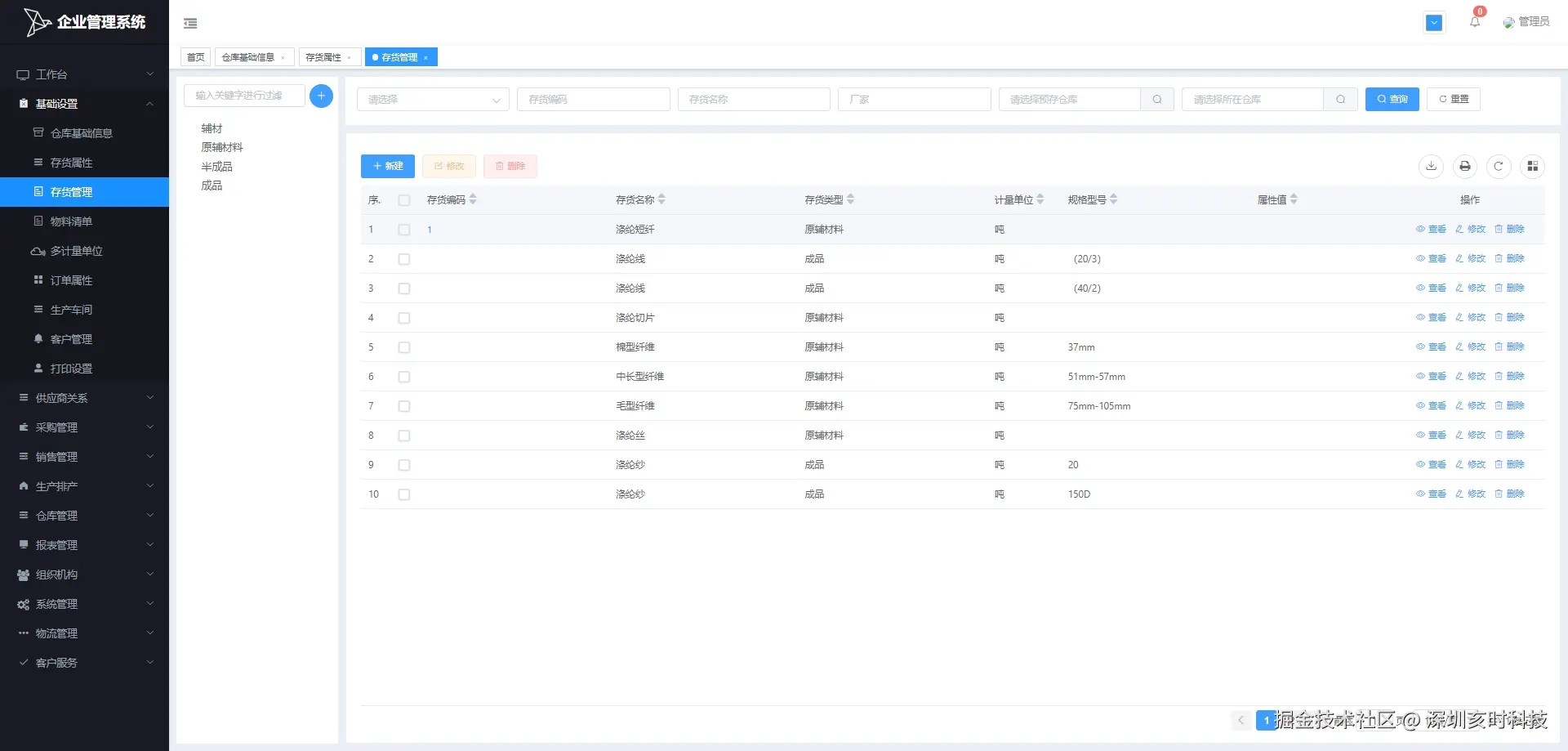Close the 存货管理 tab
The height and width of the screenshot is (751, 1568).
(x=425, y=57)
